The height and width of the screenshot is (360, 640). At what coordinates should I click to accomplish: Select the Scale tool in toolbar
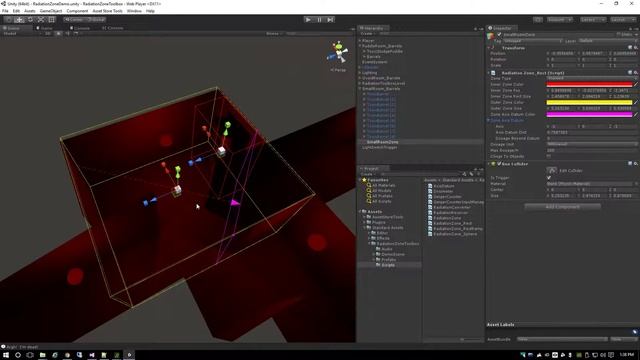[41, 20]
